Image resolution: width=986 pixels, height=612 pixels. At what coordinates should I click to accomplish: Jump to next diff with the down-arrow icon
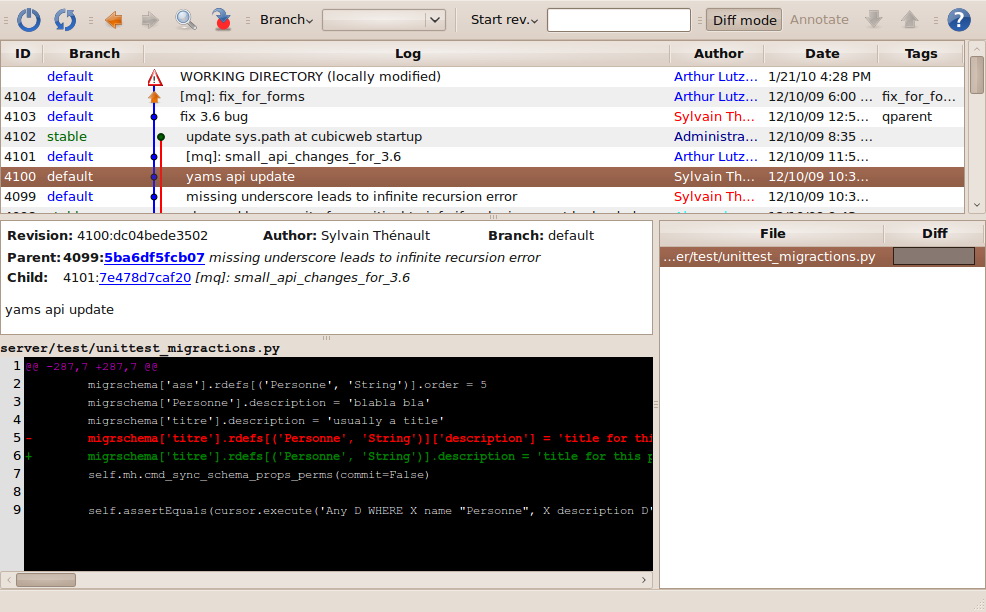pyautogui.click(x=872, y=19)
